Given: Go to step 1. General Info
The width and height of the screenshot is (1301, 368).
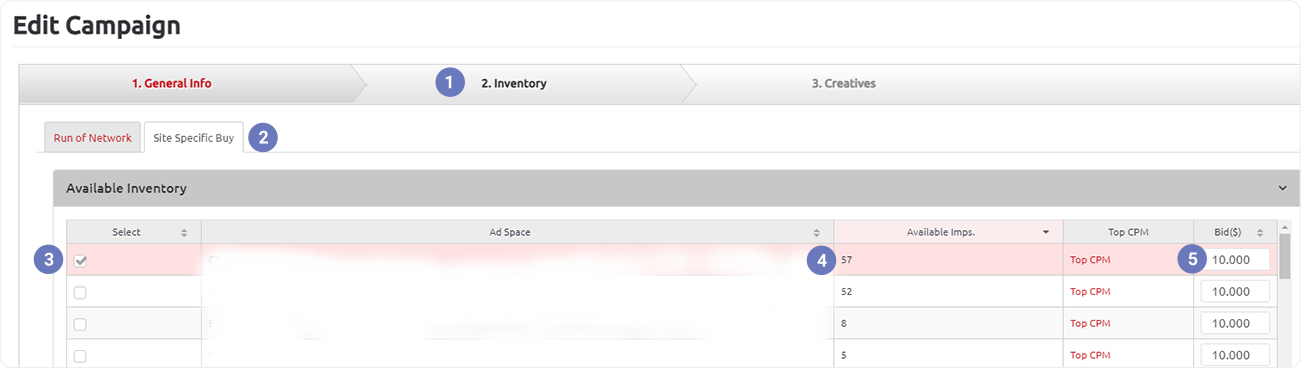Looking at the screenshot, I should coord(172,84).
